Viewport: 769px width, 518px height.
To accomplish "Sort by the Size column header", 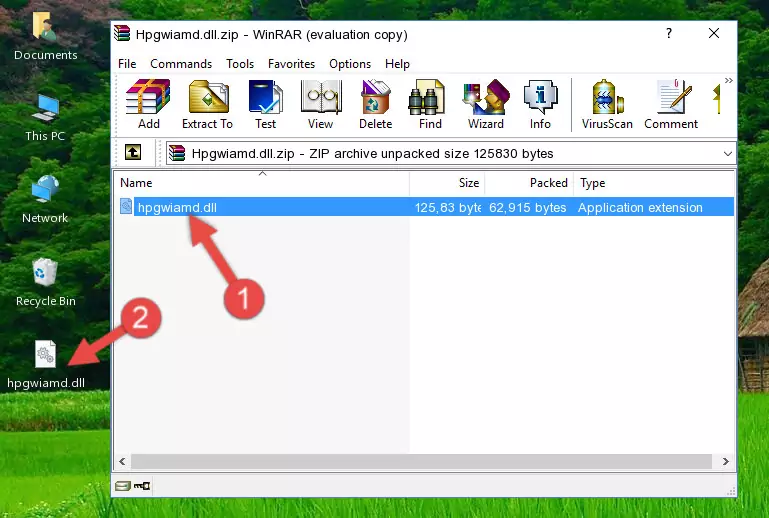I will [447, 183].
